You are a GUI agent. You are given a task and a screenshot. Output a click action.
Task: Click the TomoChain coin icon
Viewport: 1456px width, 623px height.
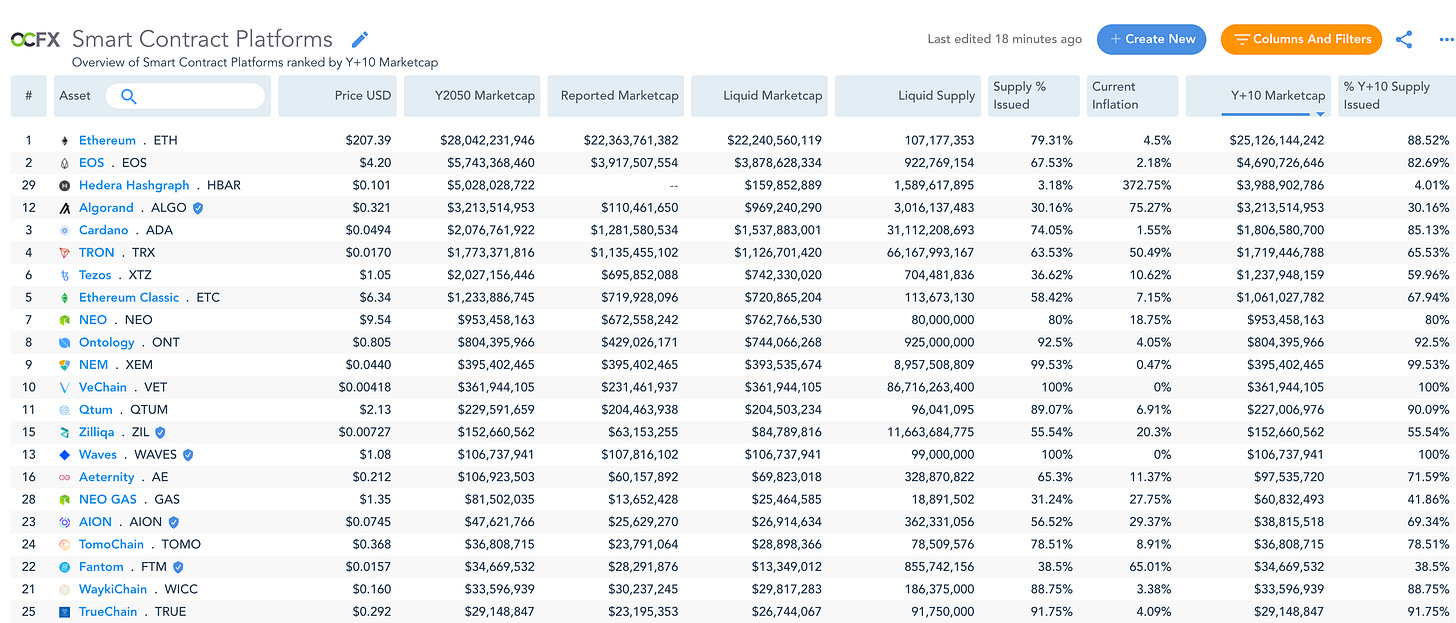pos(65,545)
